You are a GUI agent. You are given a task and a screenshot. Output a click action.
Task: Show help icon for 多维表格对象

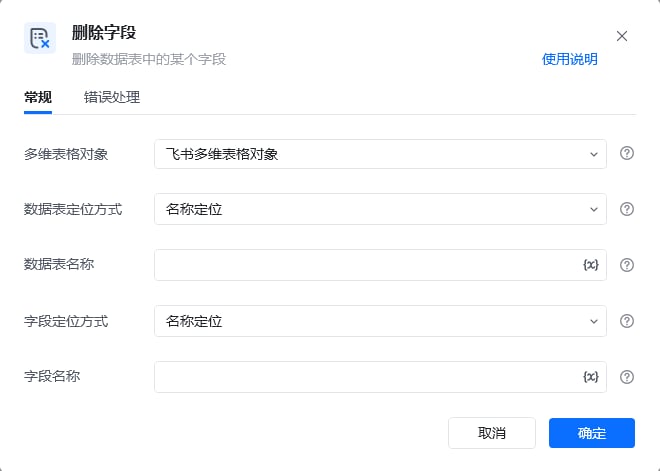pyautogui.click(x=627, y=153)
